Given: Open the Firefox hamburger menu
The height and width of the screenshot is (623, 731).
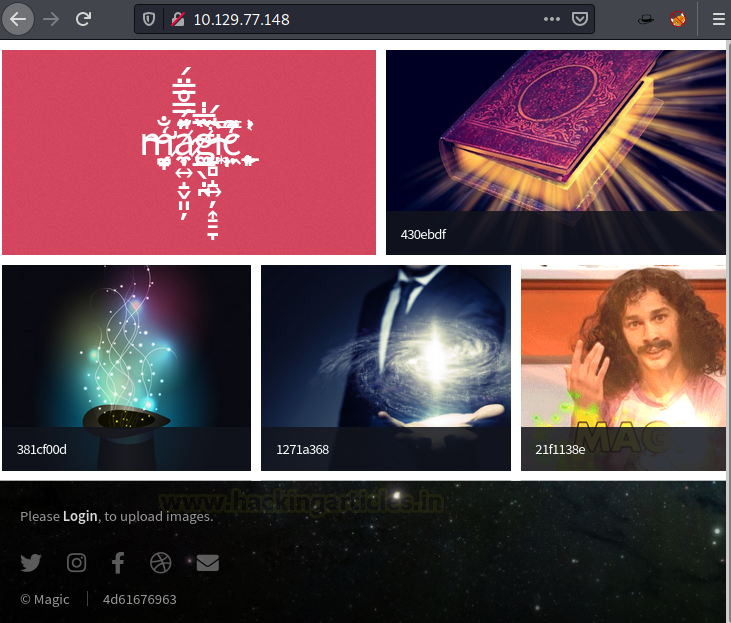Looking at the screenshot, I should (x=719, y=19).
